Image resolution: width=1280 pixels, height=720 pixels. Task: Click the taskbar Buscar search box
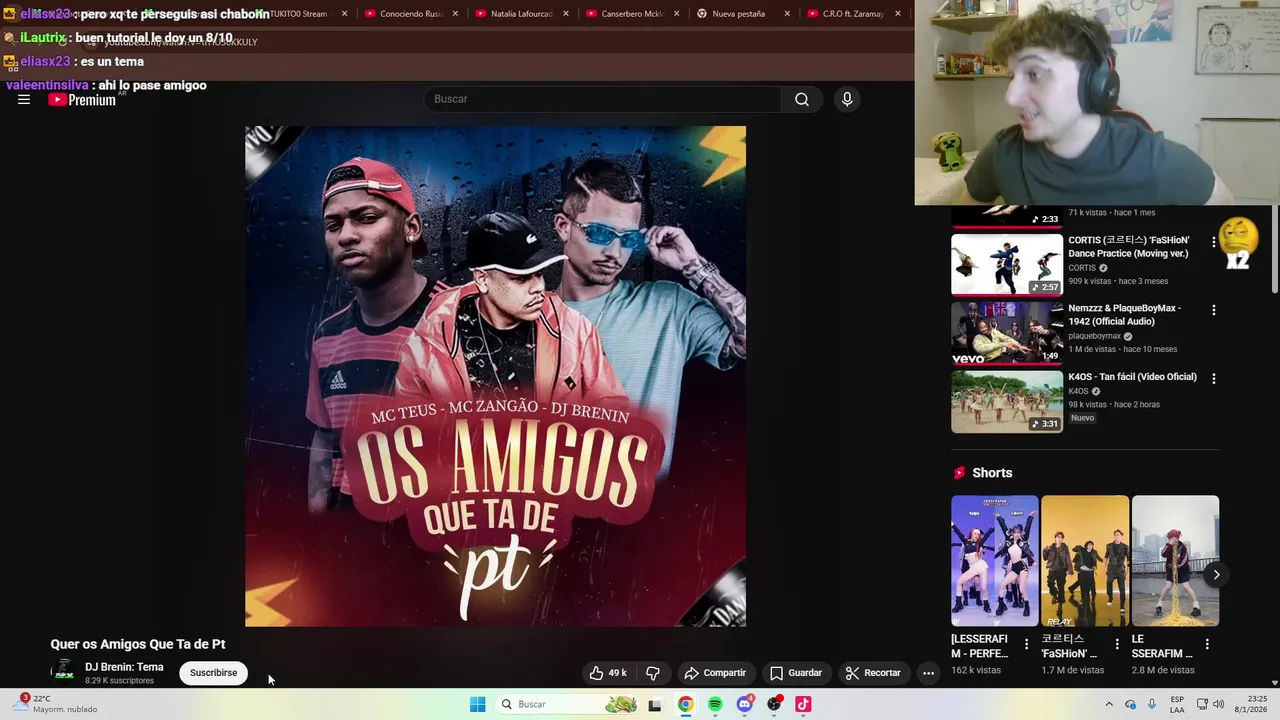click(568, 704)
